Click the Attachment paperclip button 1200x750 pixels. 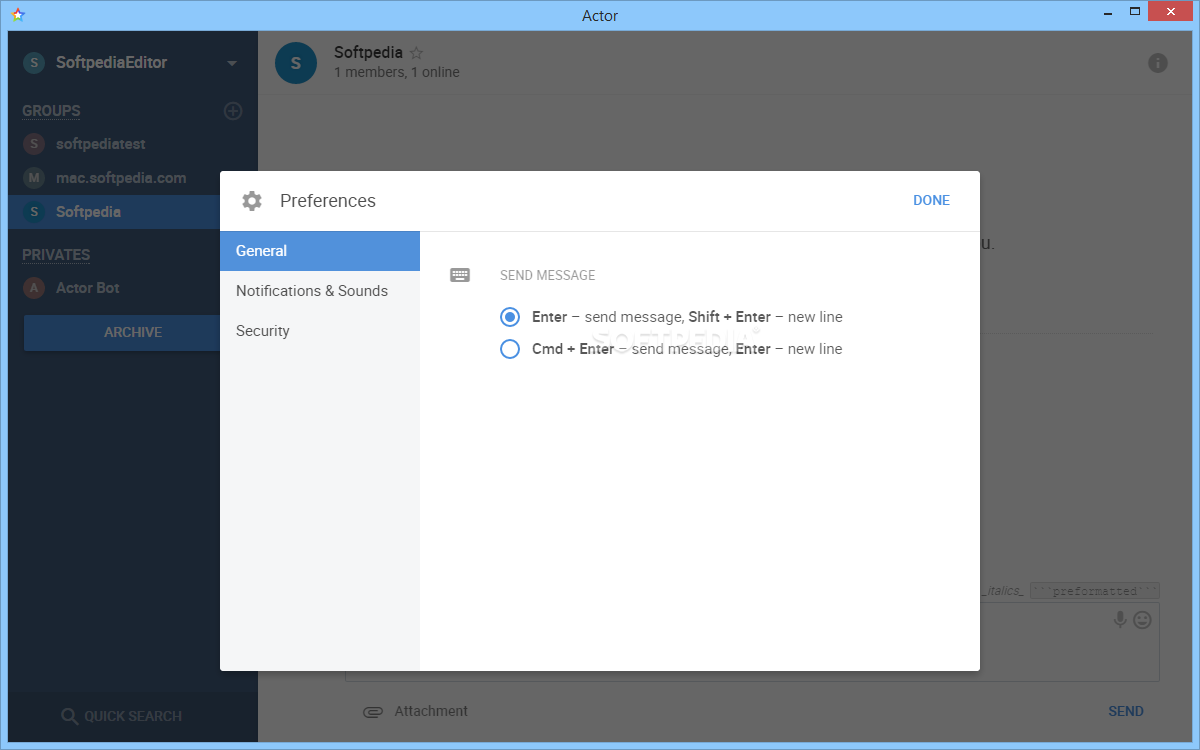pyautogui.click(x=415, y=711)
